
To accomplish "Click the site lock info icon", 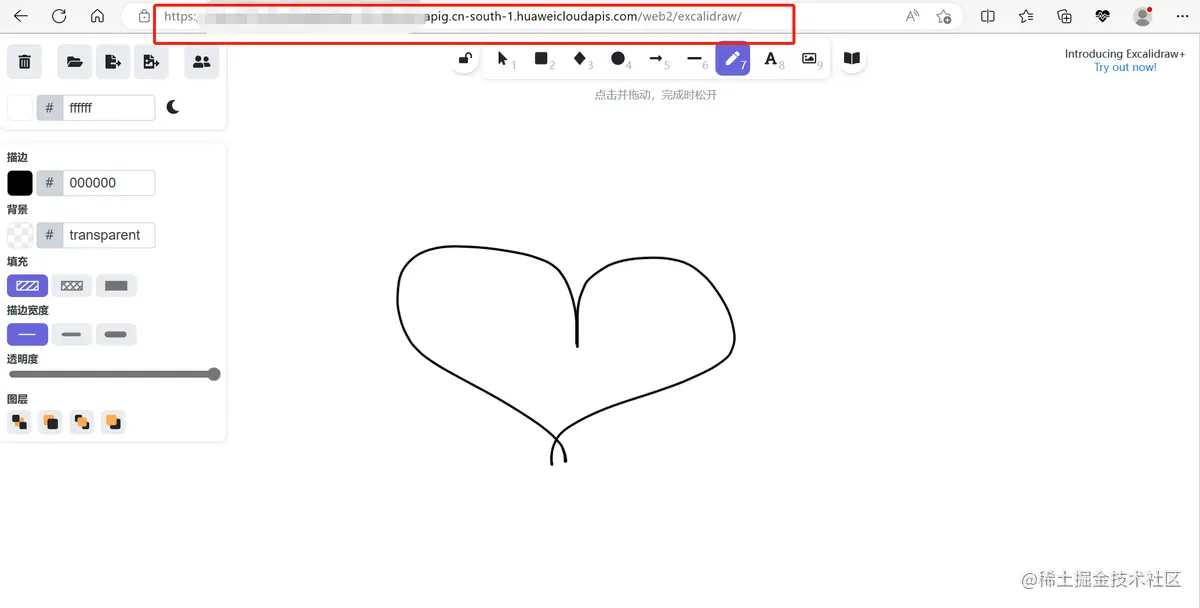I will coord(145,16).
